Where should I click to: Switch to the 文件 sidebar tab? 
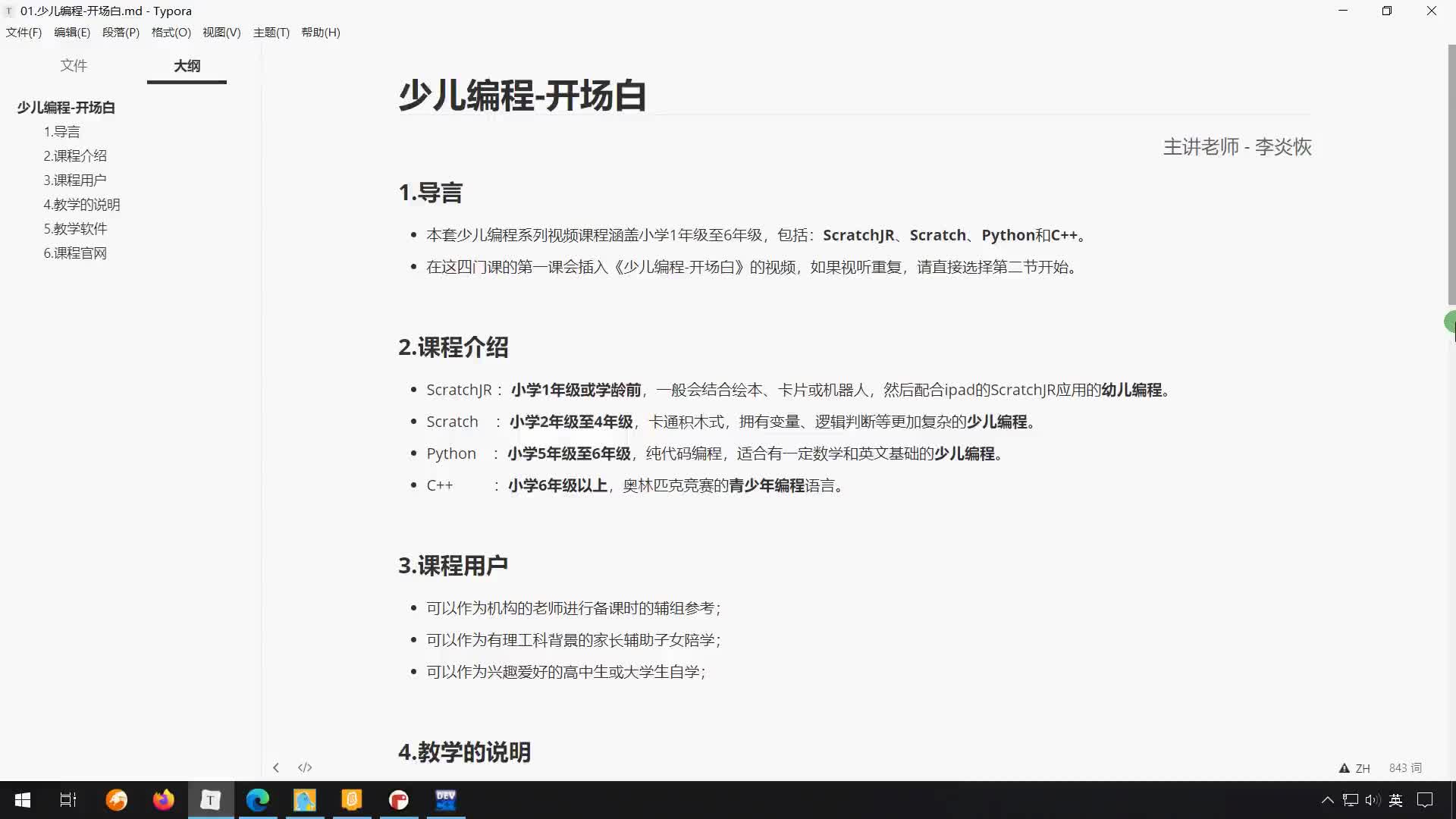click(74, 66)
